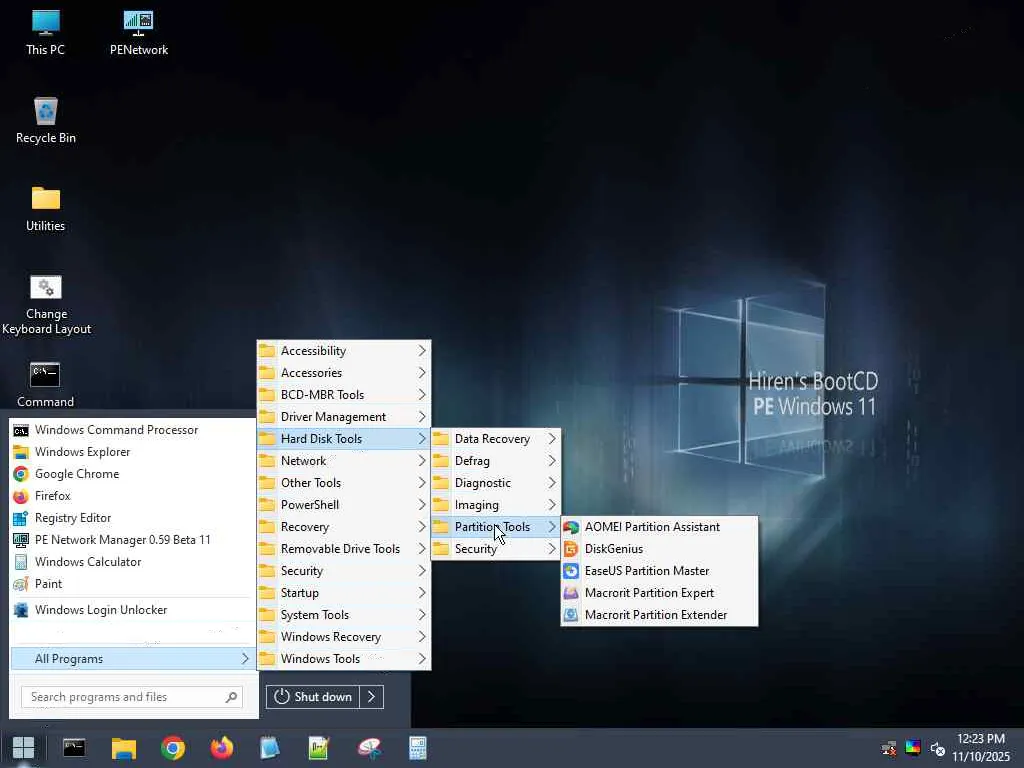Open the green chart notepad taskbar icon

click(319, 748)
